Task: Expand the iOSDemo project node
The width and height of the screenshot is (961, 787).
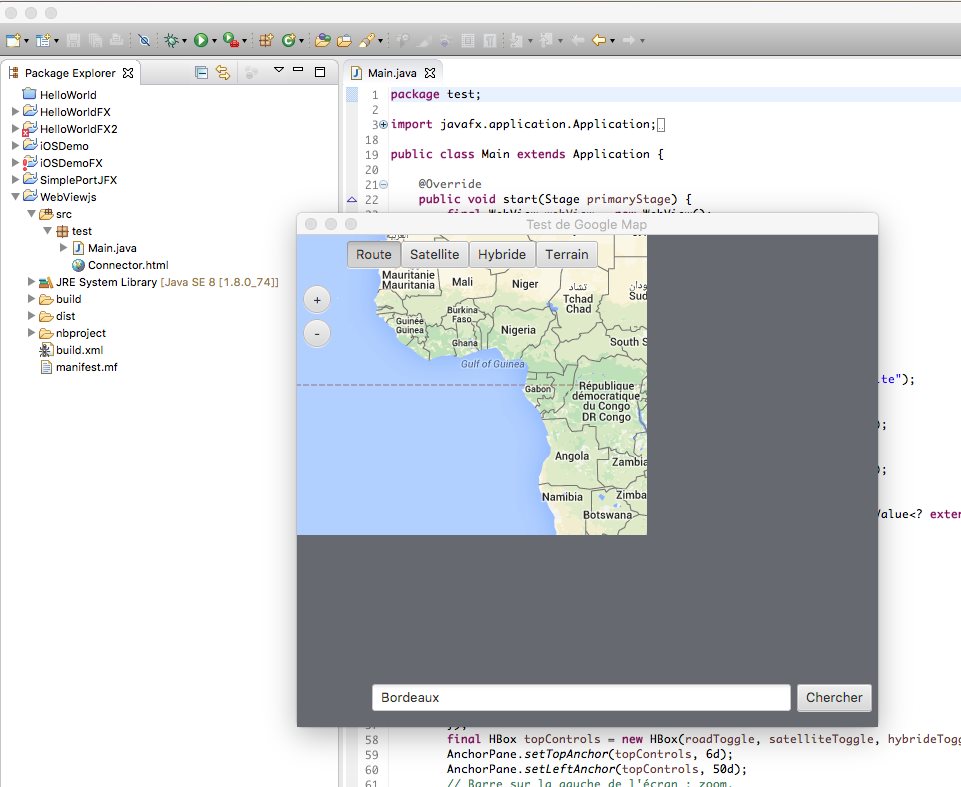Action: [16, 146]
